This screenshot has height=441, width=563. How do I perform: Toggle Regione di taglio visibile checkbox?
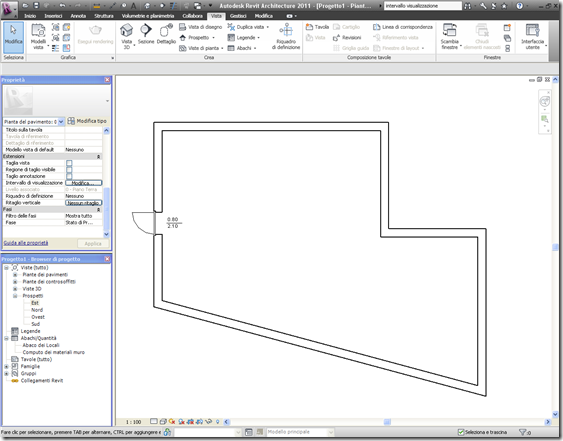tap(69, 170)
